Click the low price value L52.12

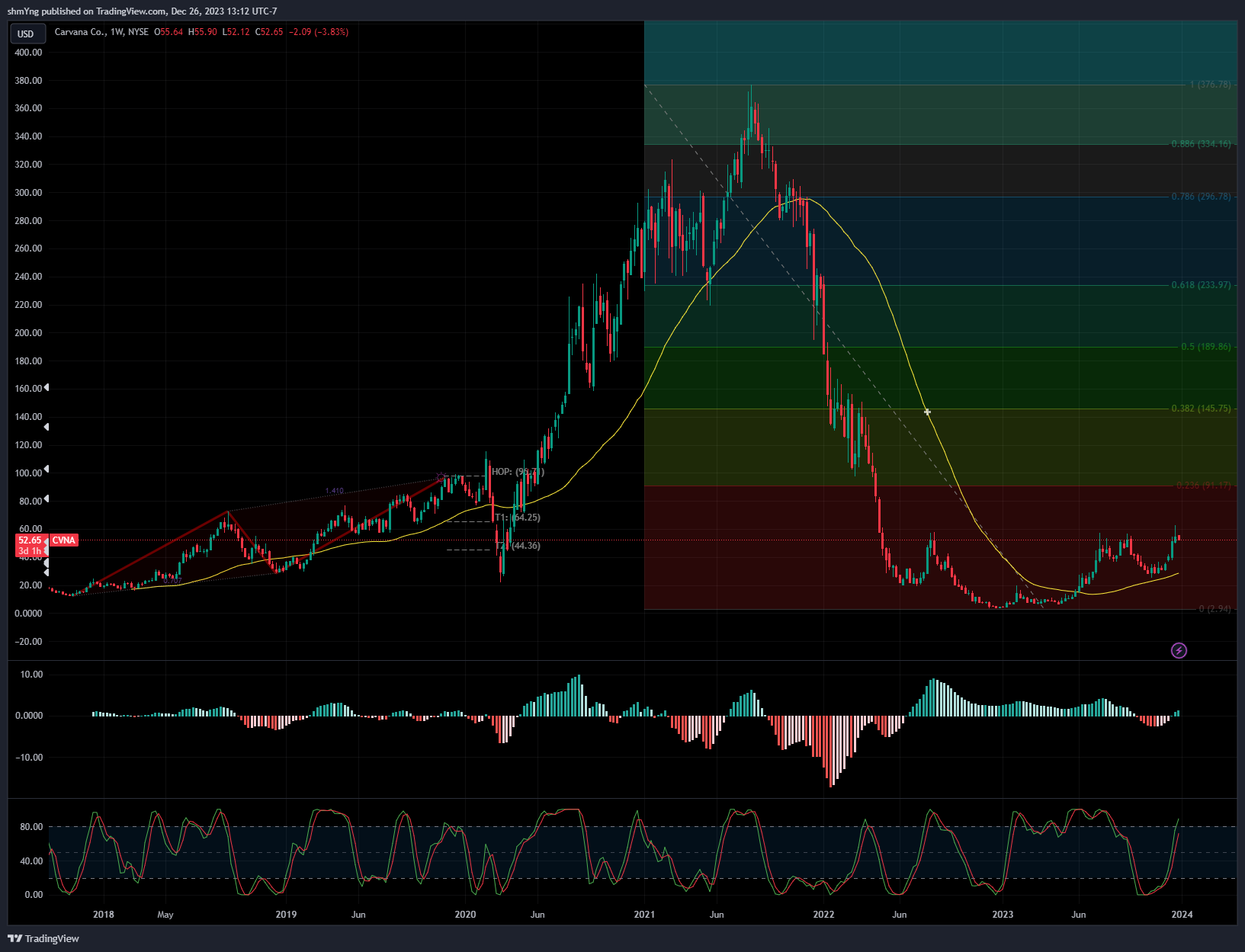[x=236, y=32]
